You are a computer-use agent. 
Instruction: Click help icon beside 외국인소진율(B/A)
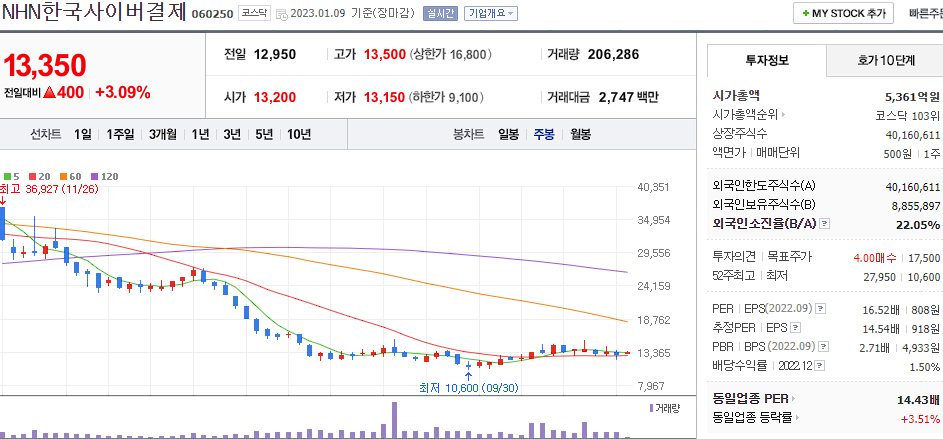825,224
